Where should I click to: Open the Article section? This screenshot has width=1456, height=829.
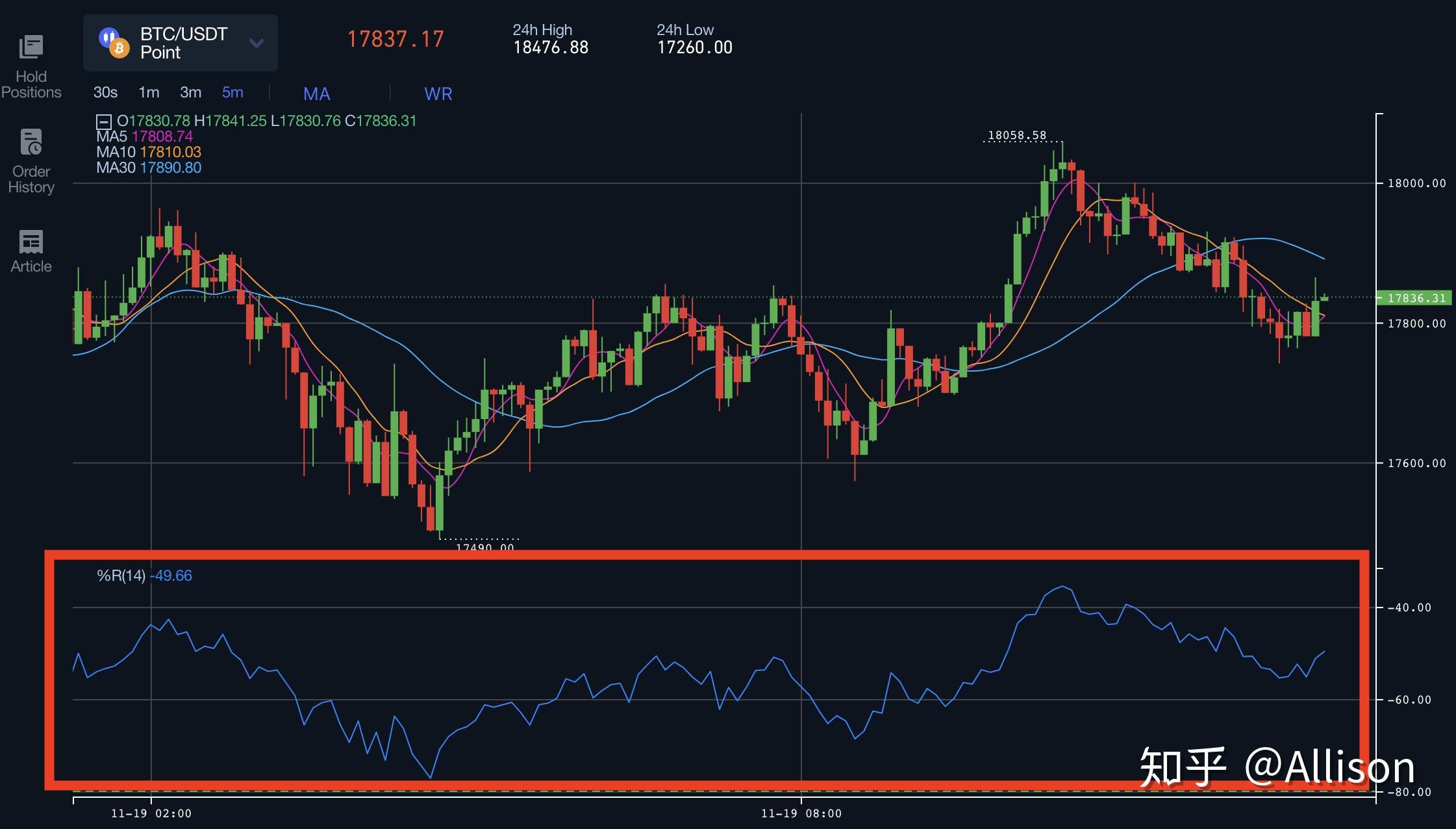click(31, 250)
